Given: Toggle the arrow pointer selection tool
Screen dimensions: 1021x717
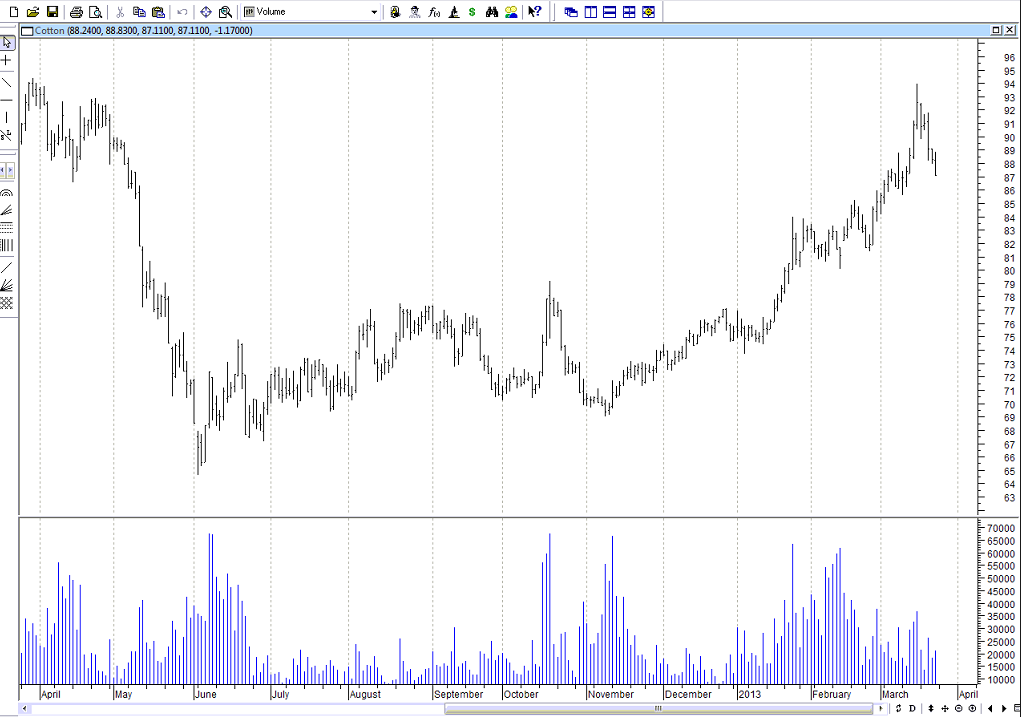Looking at the screenshot, I should (x=7, y=43).
